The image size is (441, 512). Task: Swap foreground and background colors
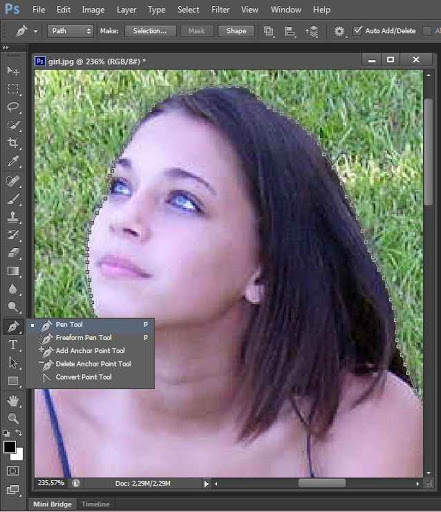click(19, 433)
